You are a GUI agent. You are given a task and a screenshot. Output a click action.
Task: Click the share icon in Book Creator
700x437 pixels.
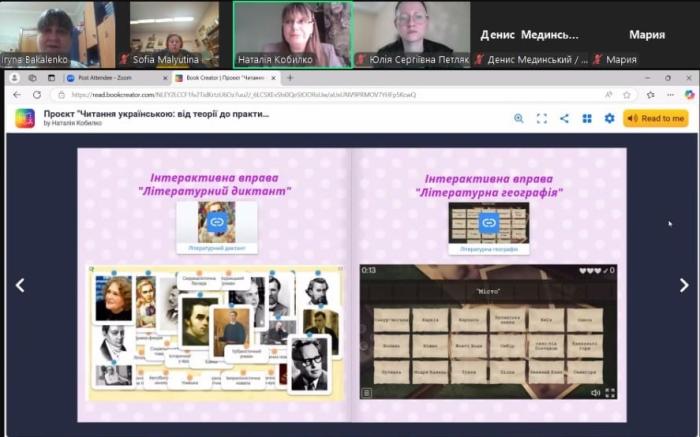click(x=564, y=118)
